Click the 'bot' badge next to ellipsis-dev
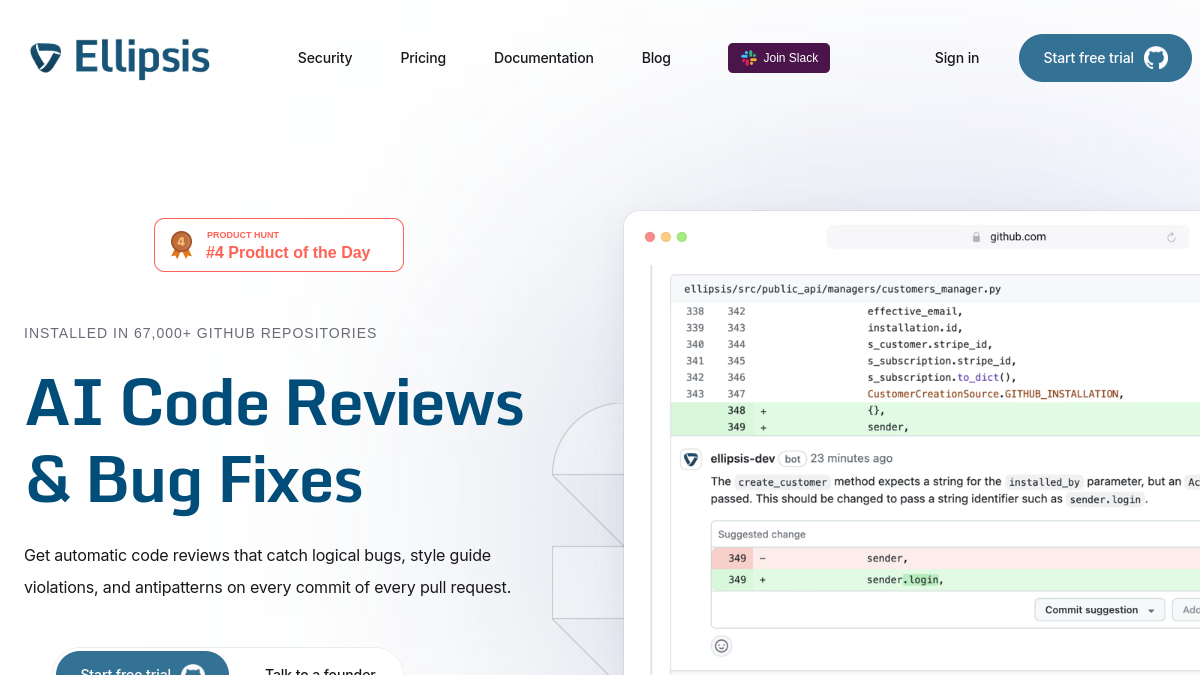 [793, 459]
